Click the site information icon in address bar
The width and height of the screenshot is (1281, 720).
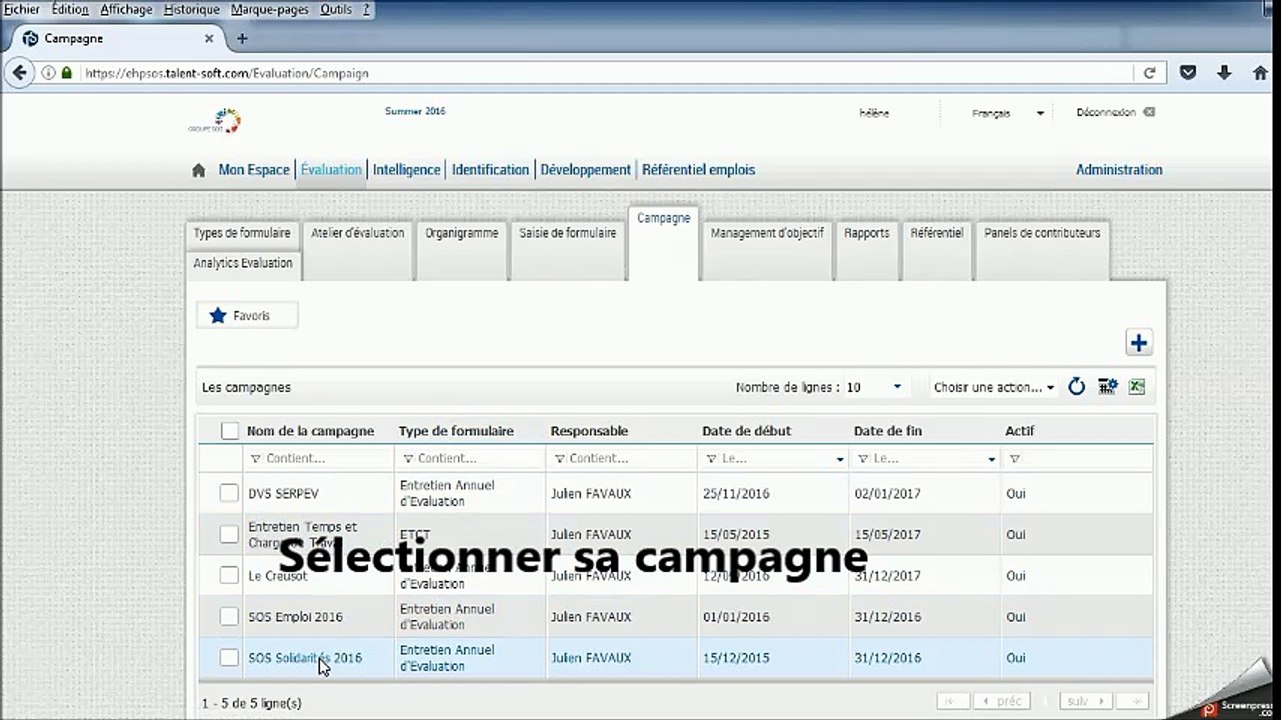(48, 73)
